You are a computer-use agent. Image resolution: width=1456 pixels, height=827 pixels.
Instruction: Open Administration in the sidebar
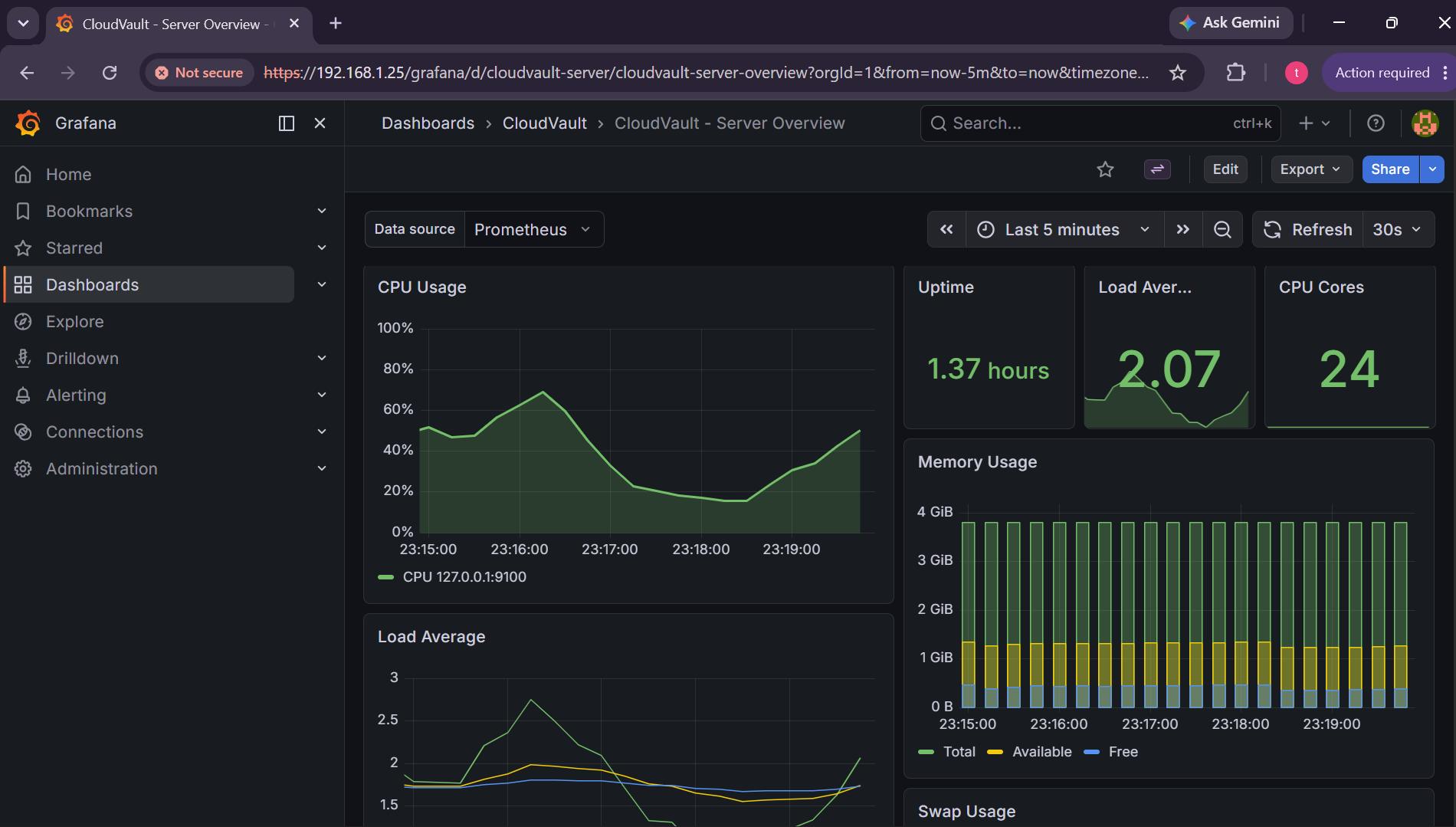pos(101,469)
